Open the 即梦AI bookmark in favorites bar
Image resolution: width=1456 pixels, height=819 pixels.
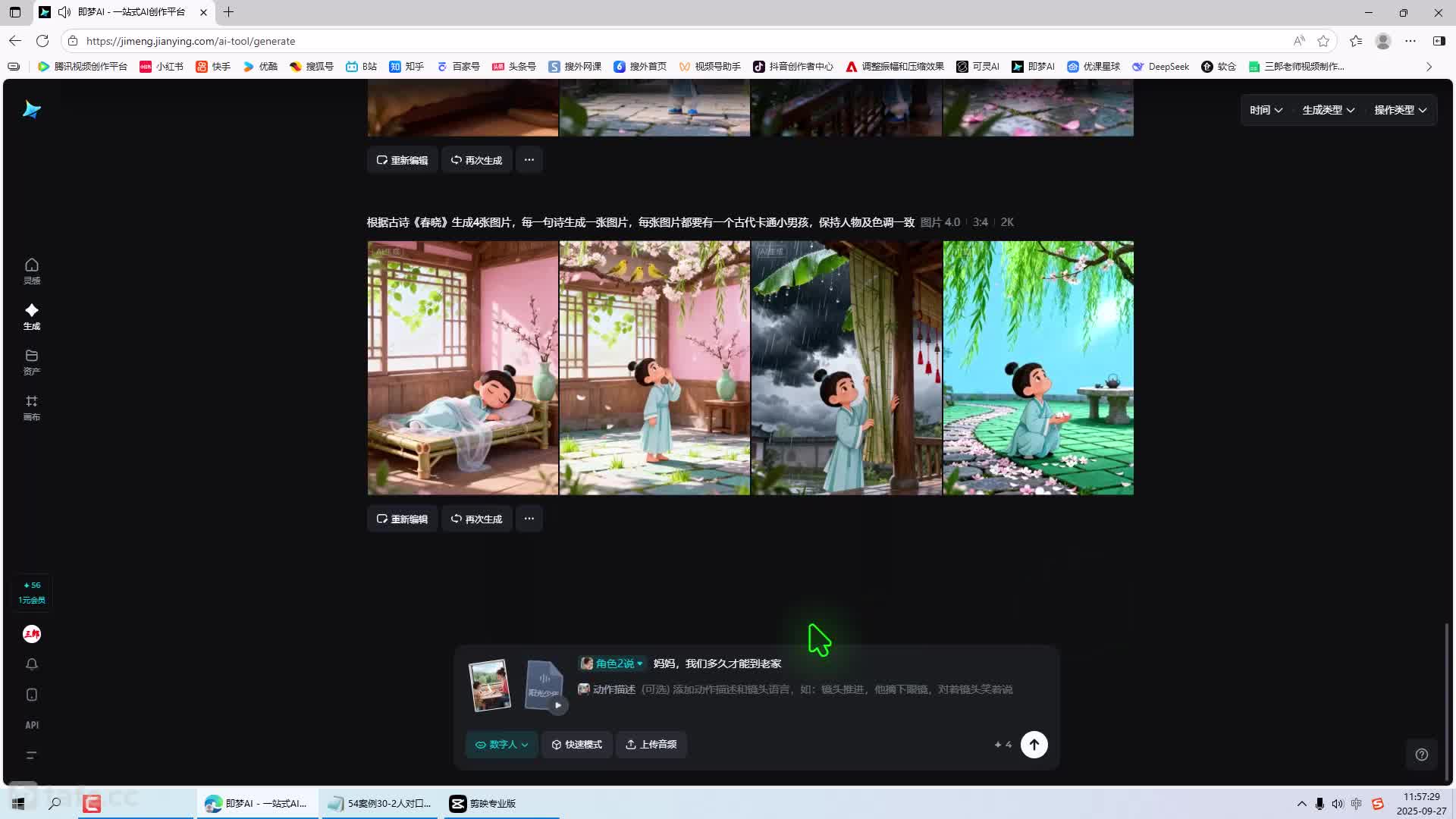(x=1033, y=67)
